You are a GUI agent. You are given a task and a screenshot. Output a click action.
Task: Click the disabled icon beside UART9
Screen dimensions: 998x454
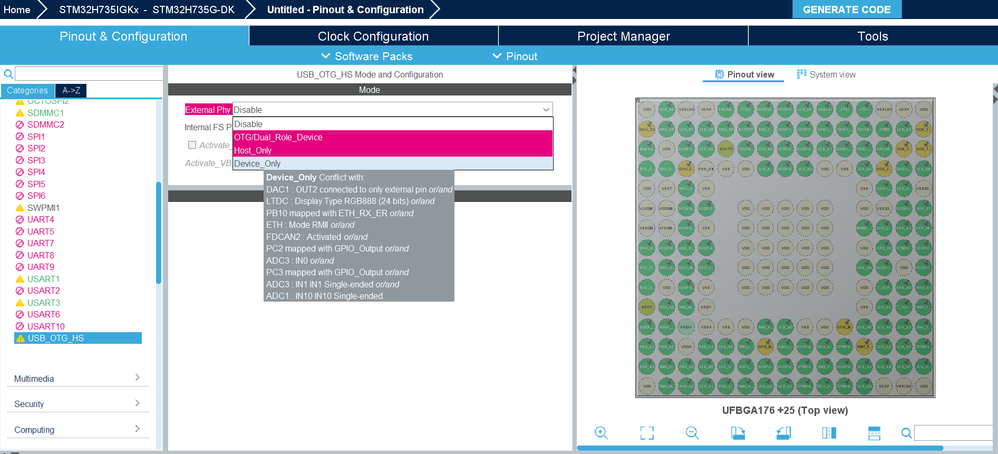click(x=20, y=267)
